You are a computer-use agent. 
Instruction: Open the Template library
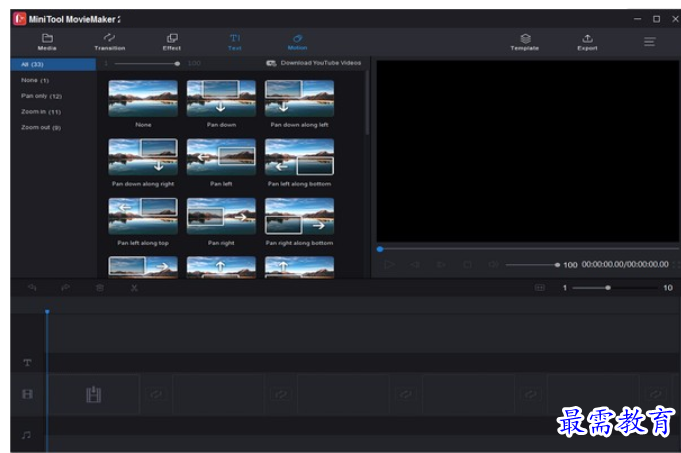pyautogui.click(x=525, y=42)
